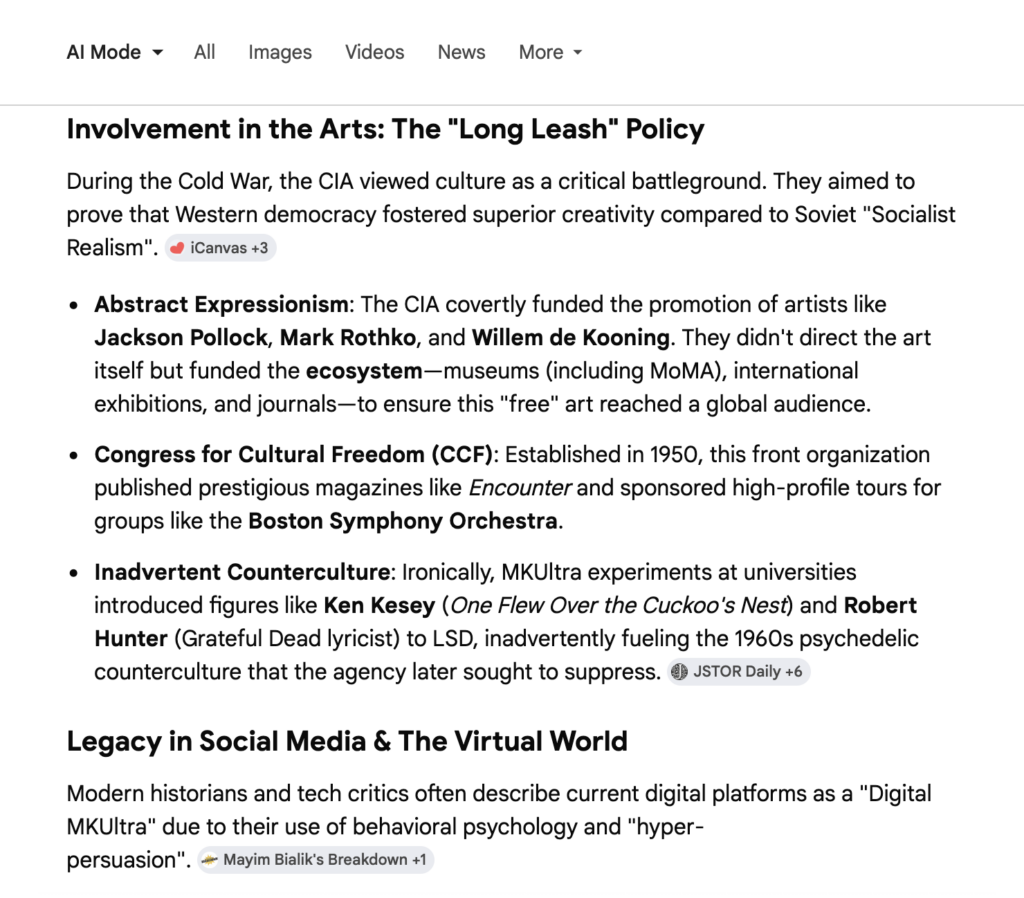Open the More search filters menu
The width and height of the screenshot is (1024, 898).
541,52
